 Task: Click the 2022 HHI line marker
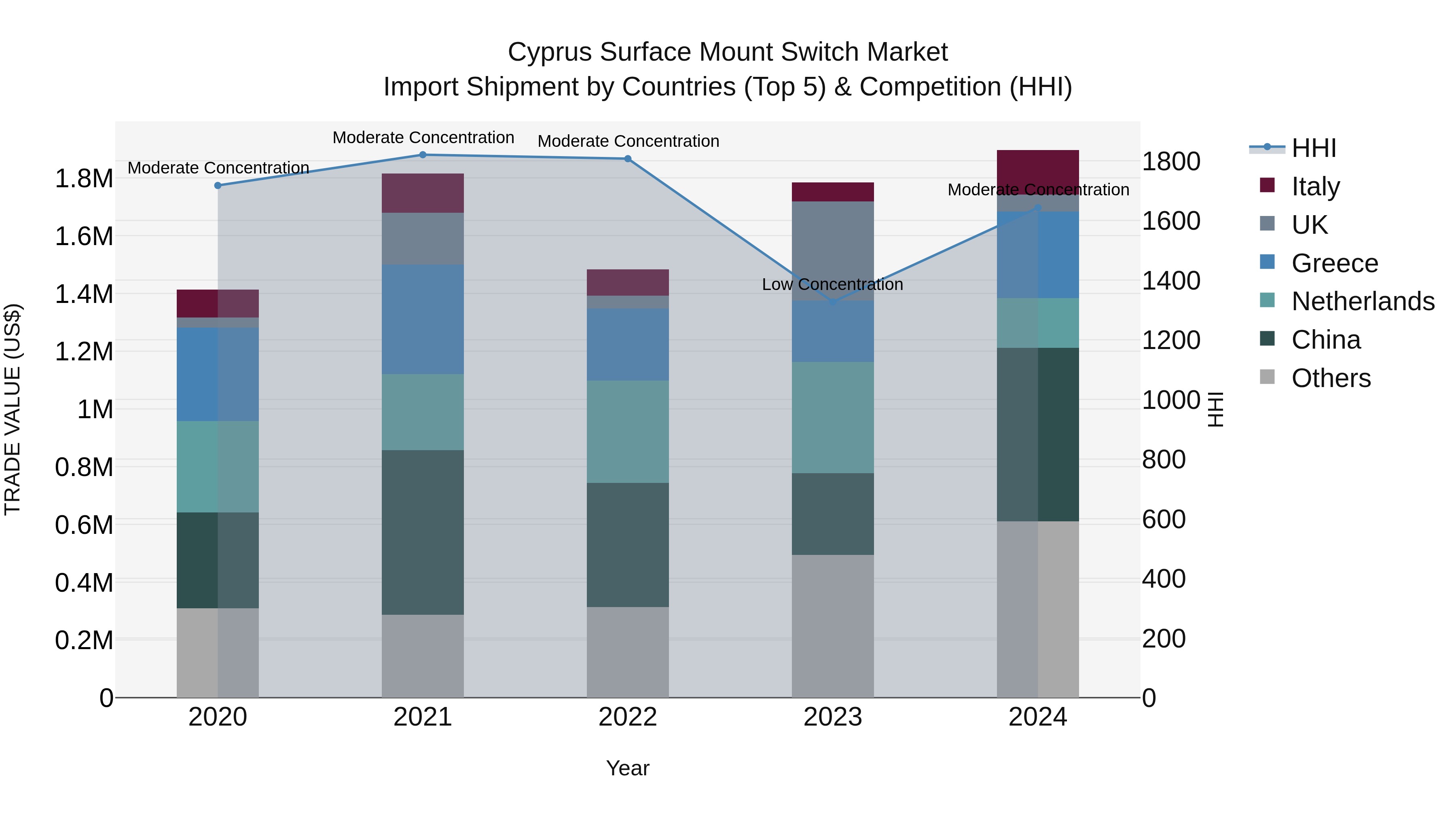(628, 159)
